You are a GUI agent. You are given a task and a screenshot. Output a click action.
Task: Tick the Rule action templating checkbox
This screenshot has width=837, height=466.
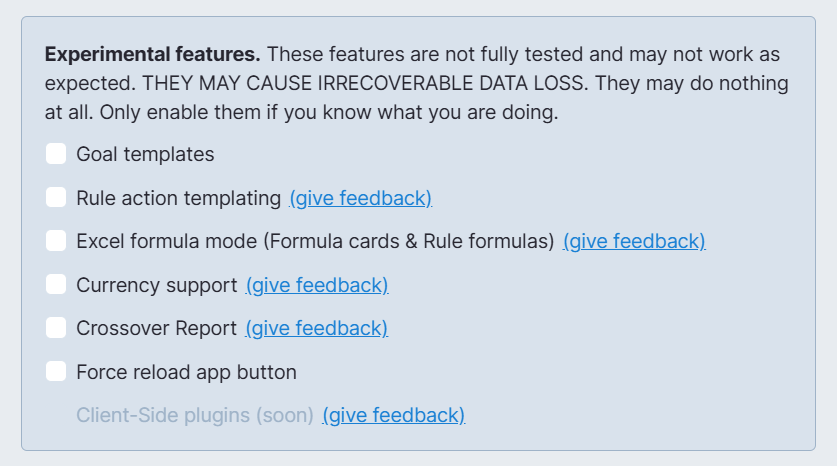56,198
